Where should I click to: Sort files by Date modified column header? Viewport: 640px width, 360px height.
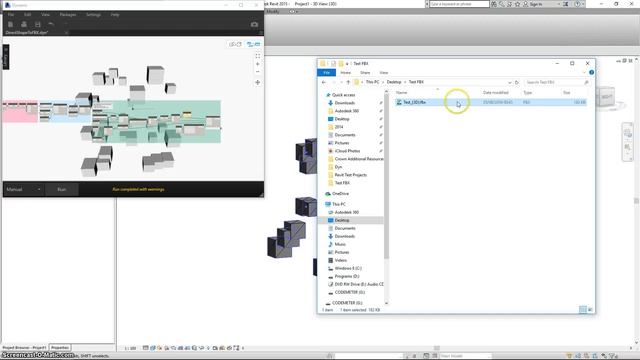pyautogui.click(x=496, y=93)
